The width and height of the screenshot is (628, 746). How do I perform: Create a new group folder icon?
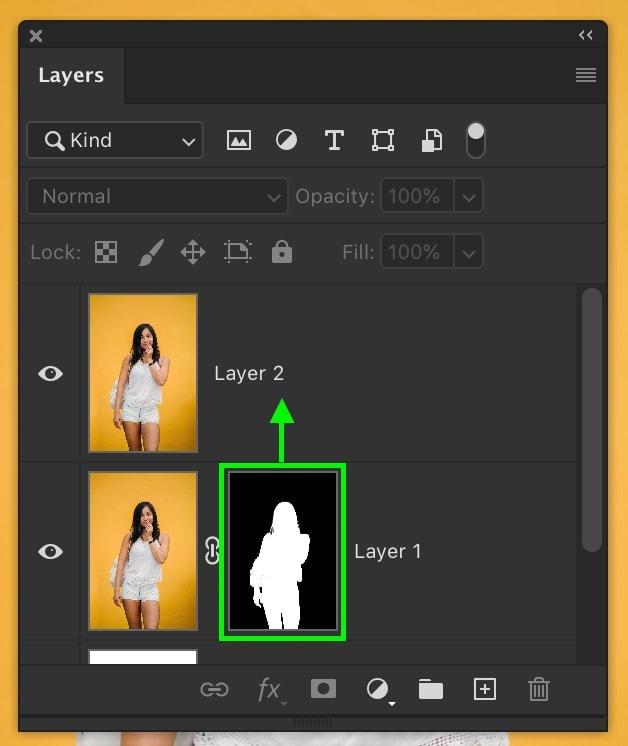(x=431, y=689)
